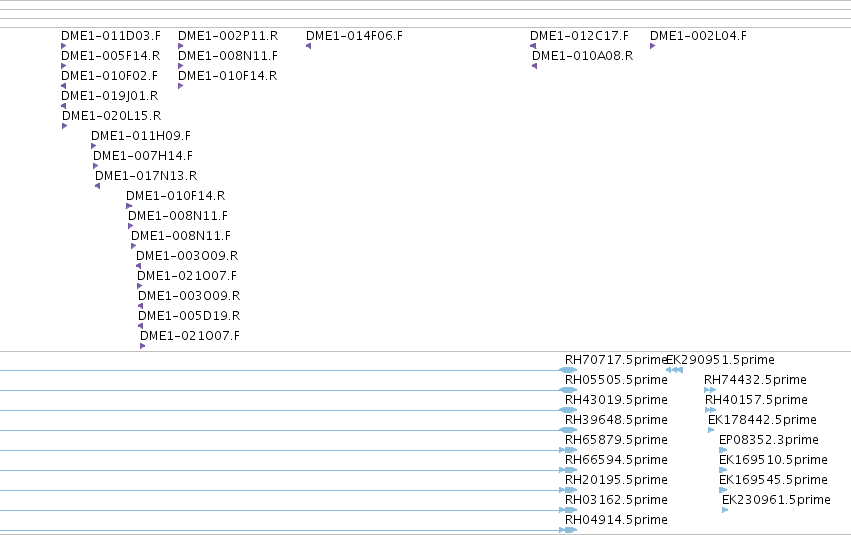Select the RH03162.5prime label

point(616,500)
